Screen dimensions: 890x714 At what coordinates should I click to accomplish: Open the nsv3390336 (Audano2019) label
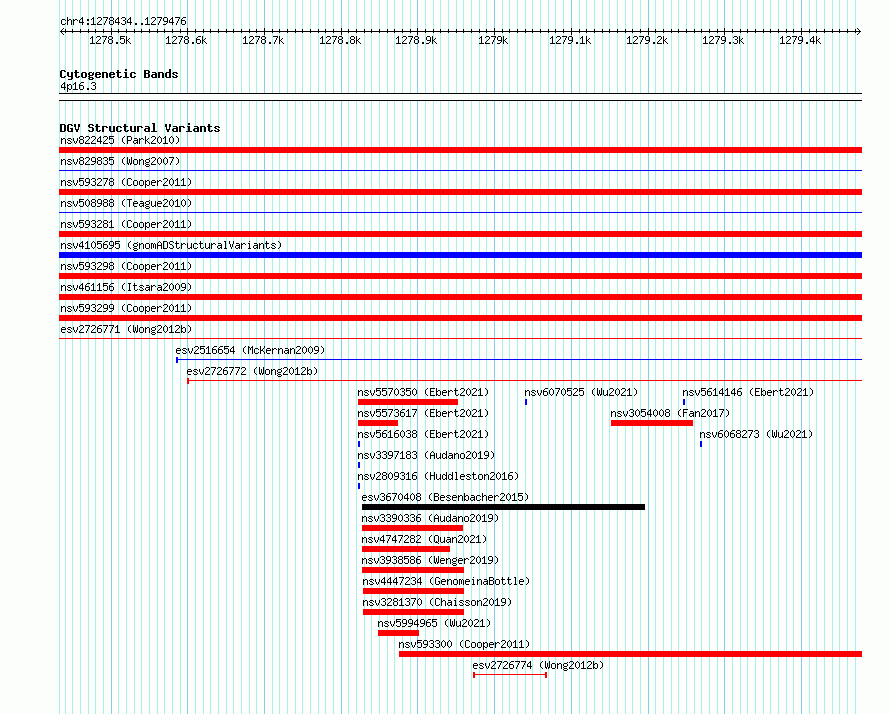click(x=430, y=518)
